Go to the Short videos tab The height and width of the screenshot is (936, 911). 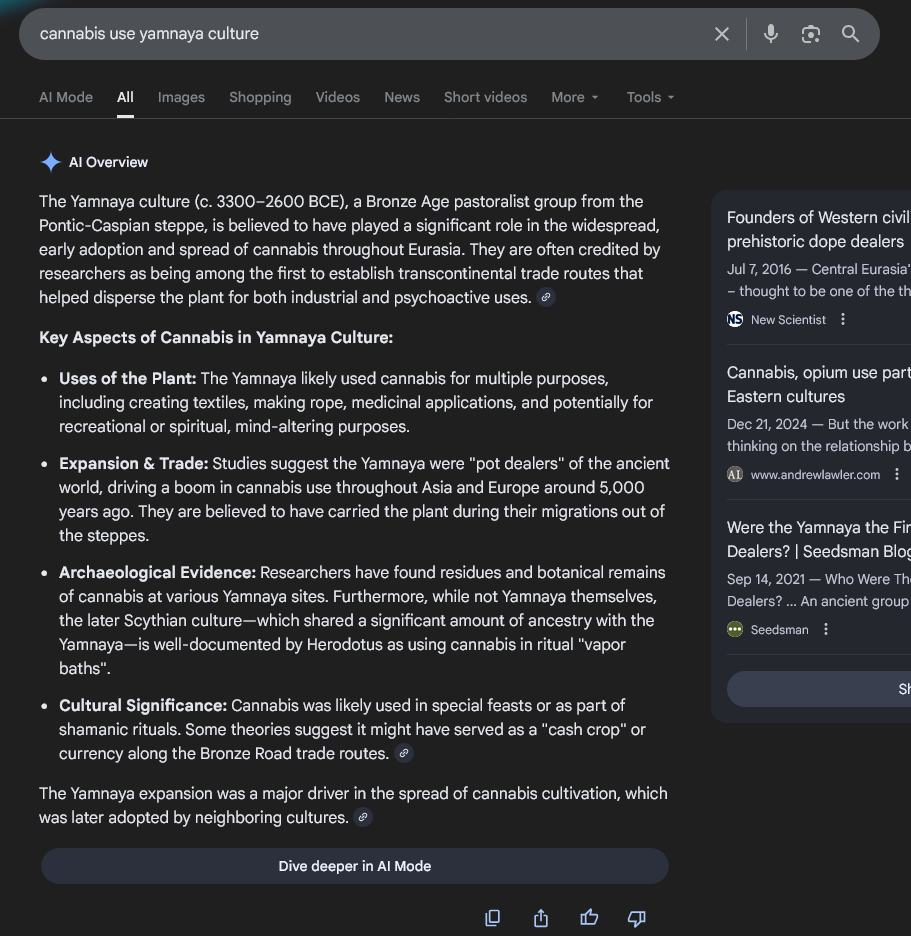485,97
